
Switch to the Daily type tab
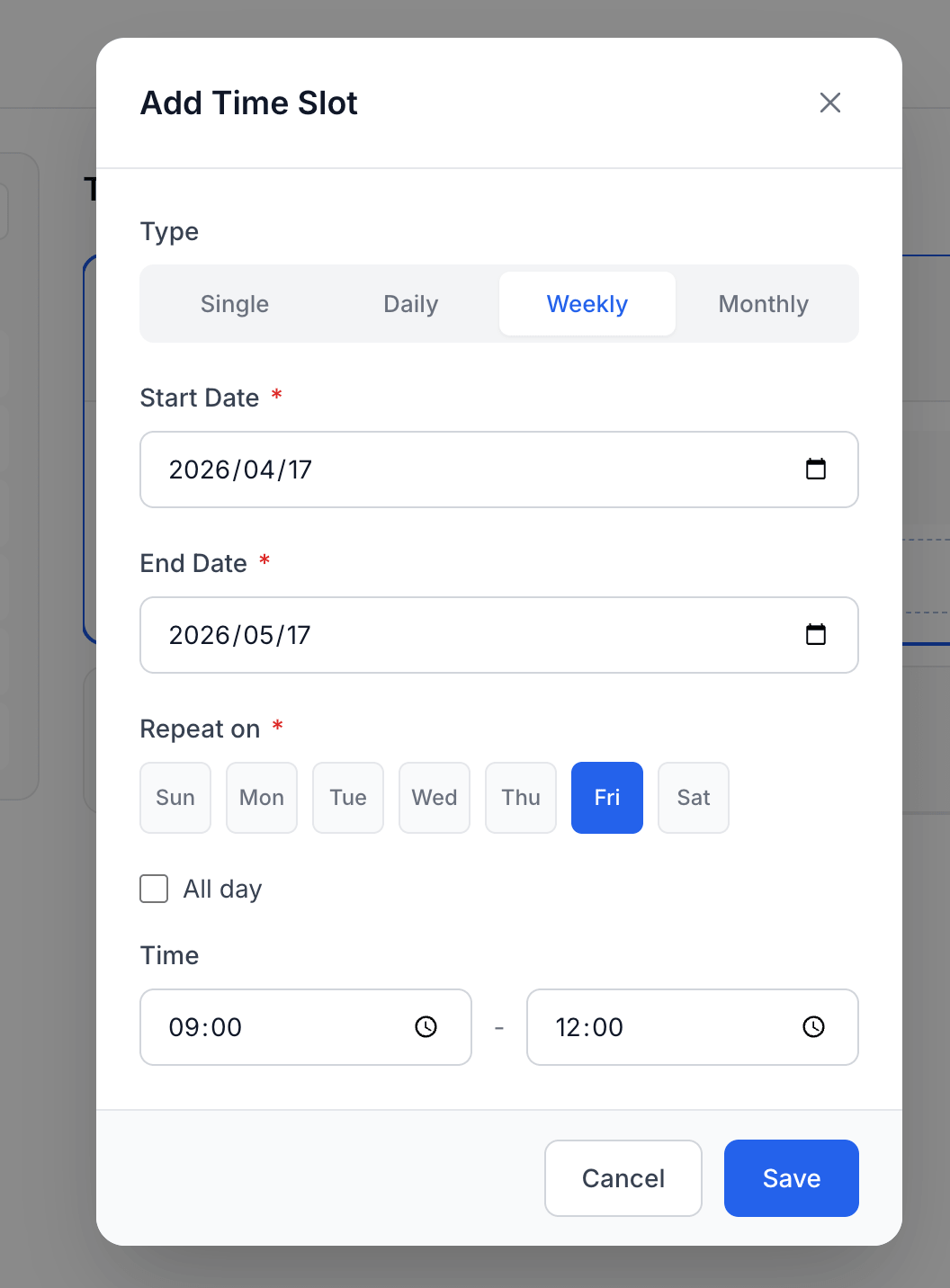(x=410, y=303)
